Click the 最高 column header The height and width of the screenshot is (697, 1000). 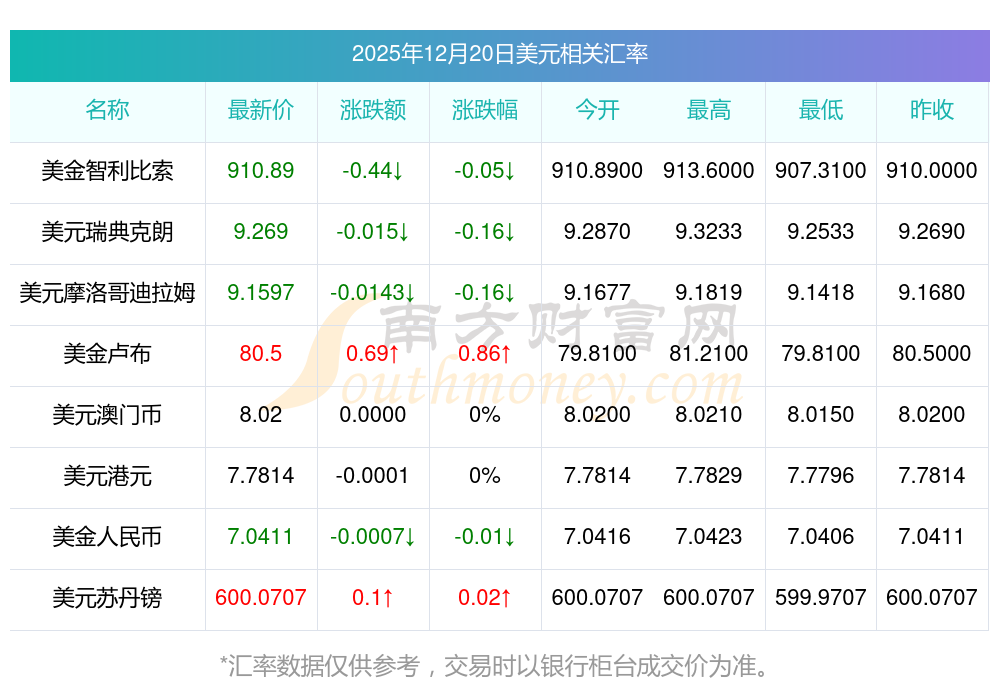point(709,110)
